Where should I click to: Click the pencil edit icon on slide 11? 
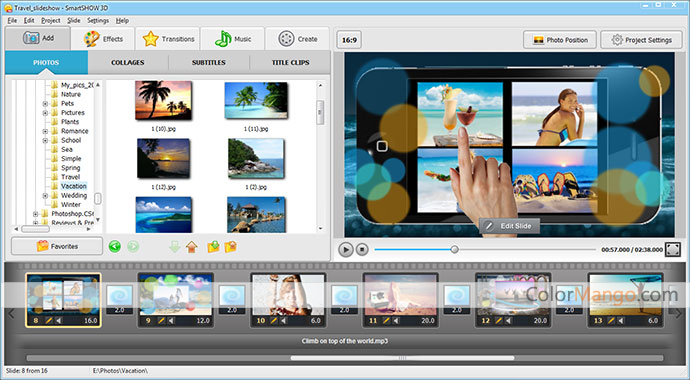[386, 321]
